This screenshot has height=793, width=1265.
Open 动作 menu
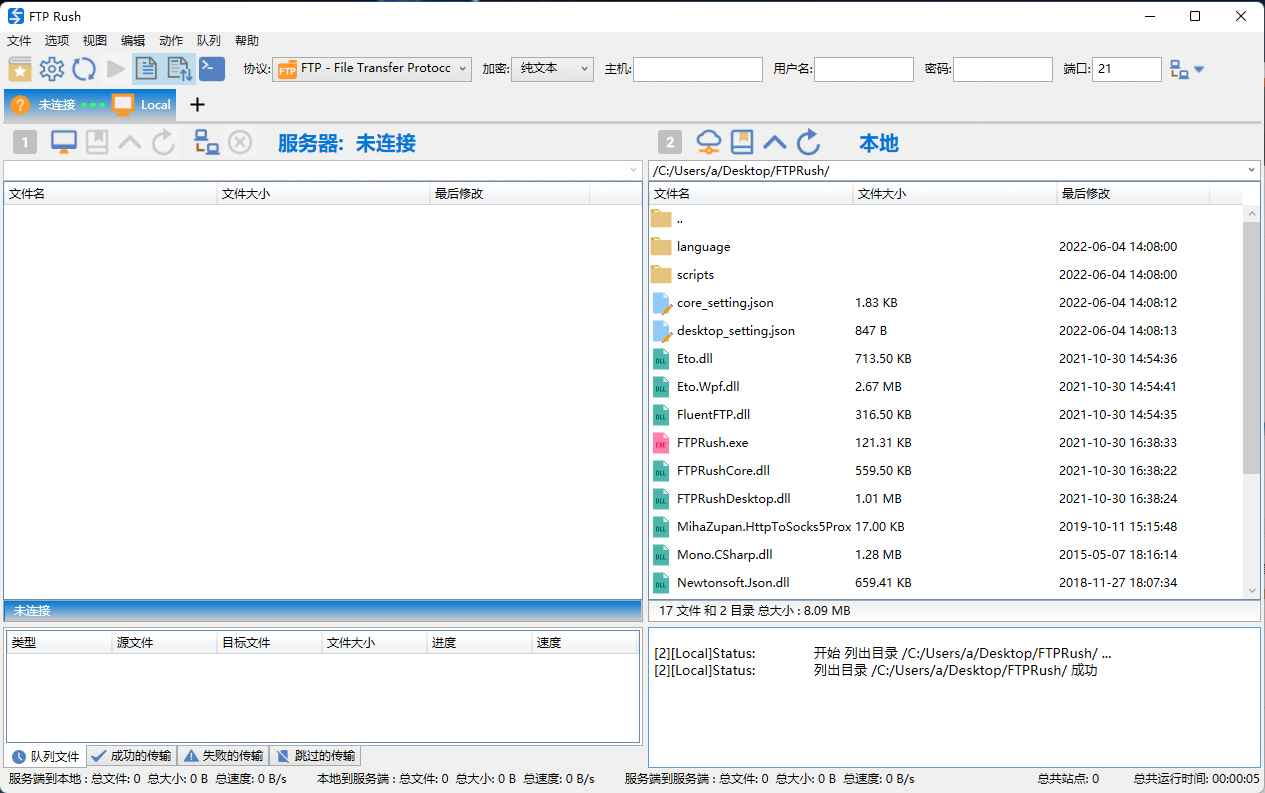[x=171, y=41]
